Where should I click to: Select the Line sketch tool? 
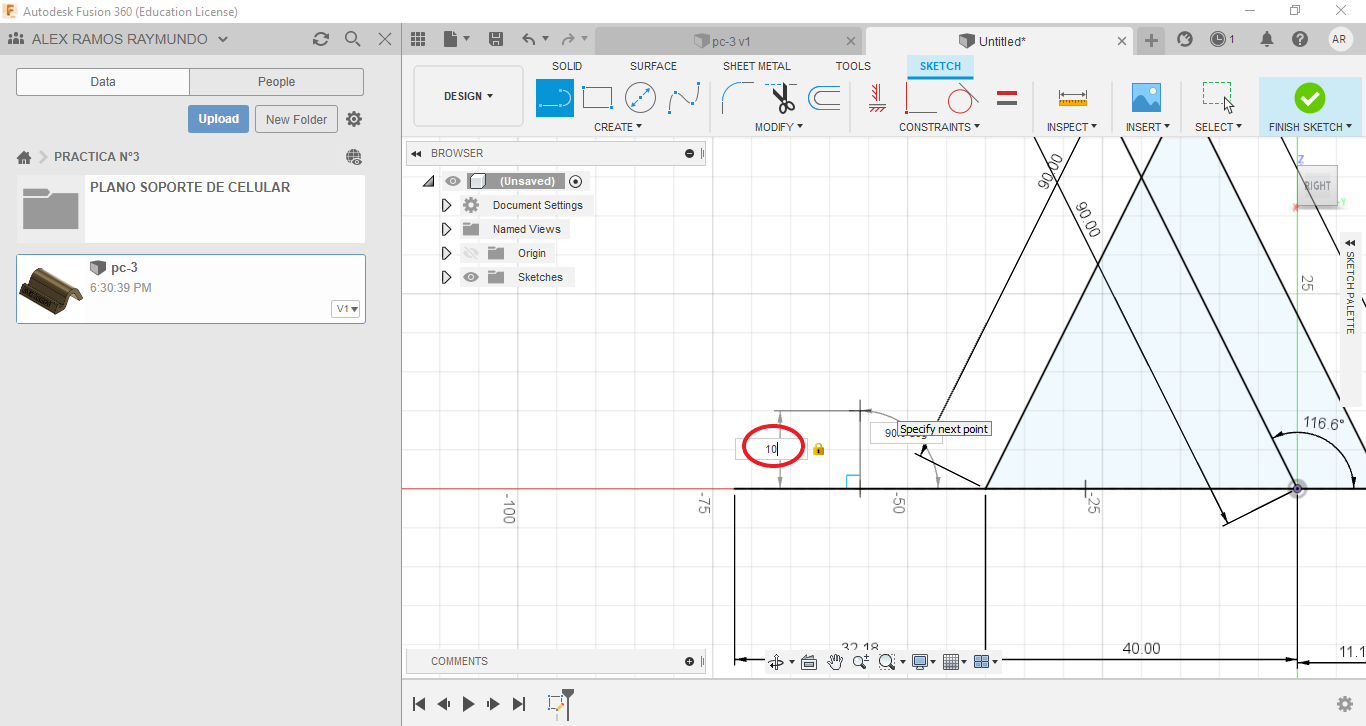(555, 98)
